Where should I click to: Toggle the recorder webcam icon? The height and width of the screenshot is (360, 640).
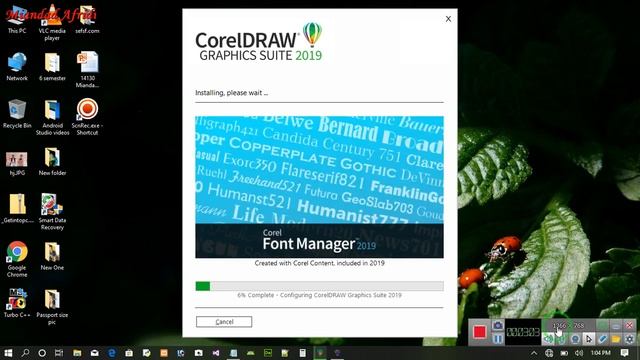[575, 339]
